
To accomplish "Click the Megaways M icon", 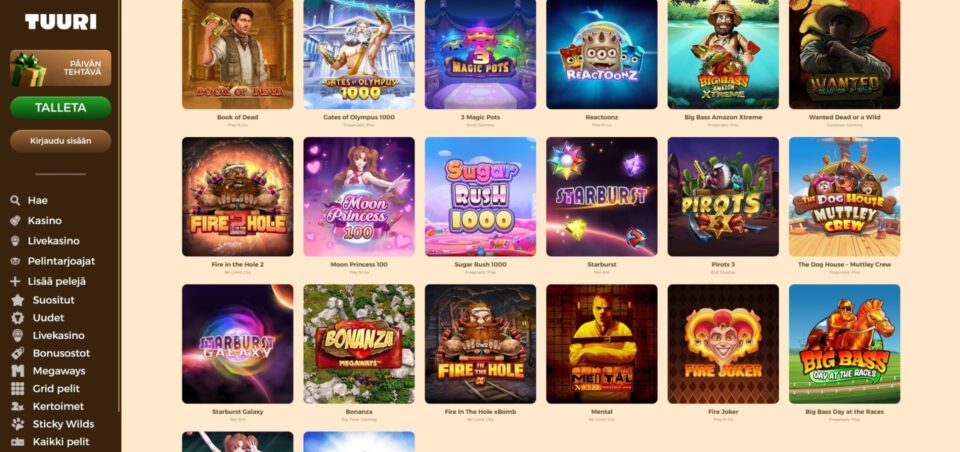I will point(18,371).
